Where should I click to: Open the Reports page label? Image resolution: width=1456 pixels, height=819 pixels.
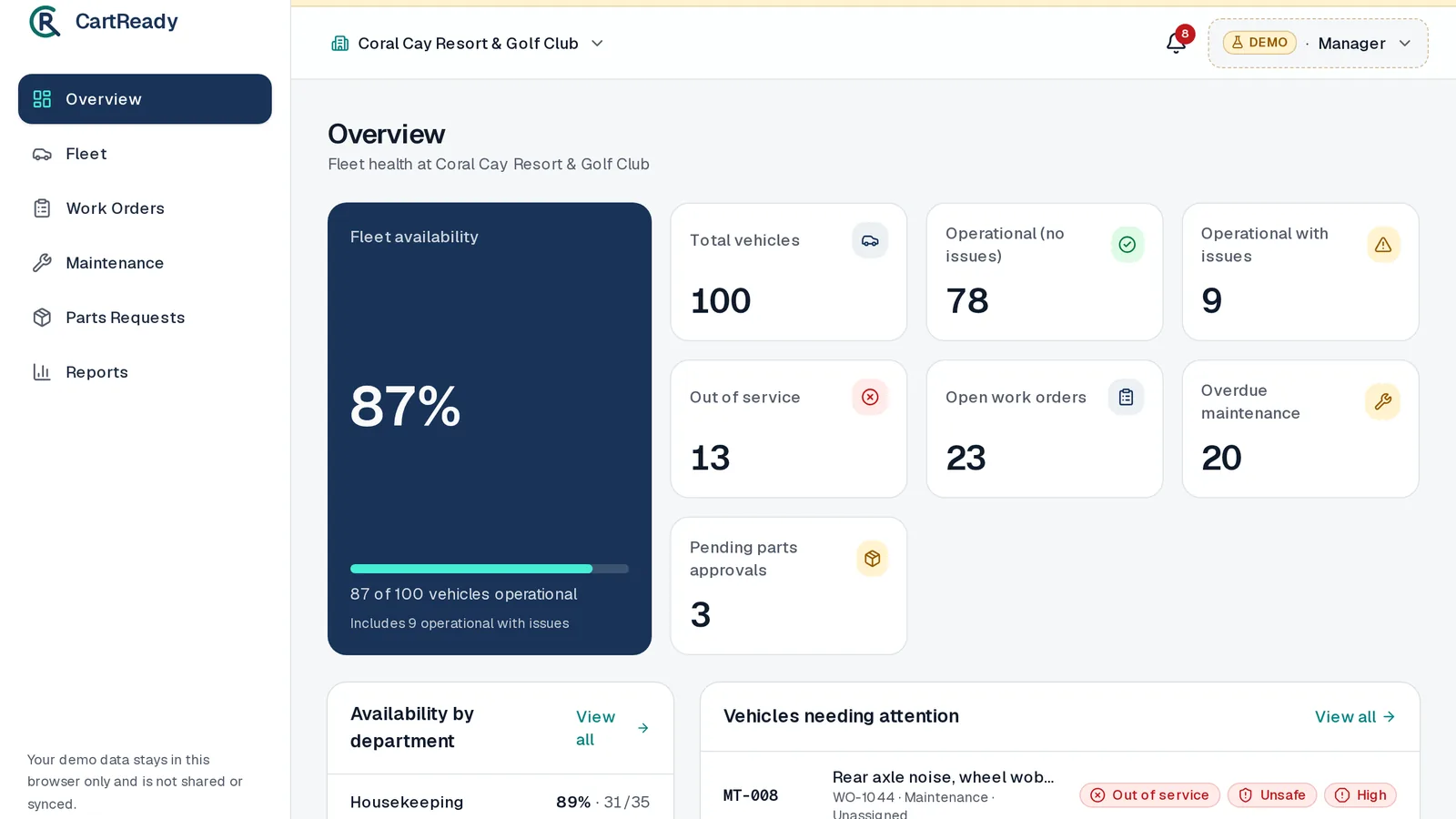(96, 372)
